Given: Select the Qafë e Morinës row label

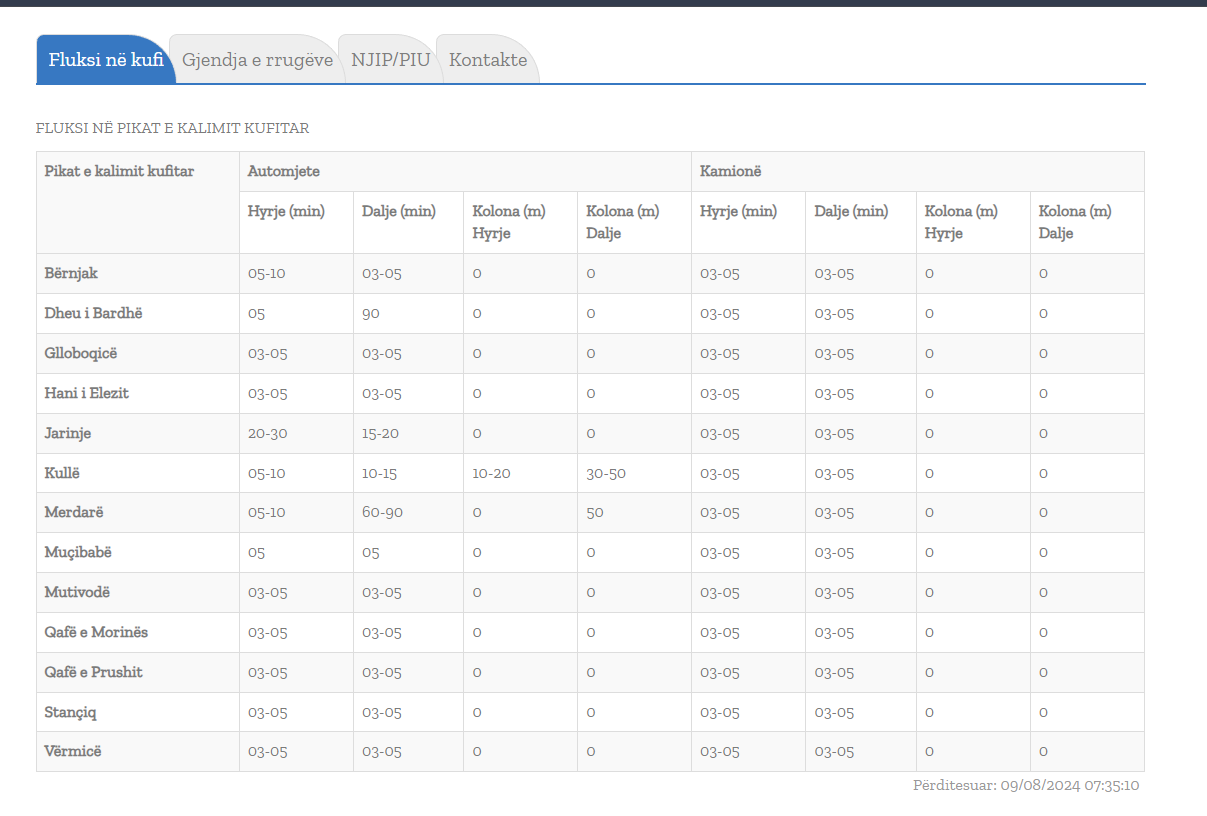Looking at the screenshot, I should pos(96,632).
